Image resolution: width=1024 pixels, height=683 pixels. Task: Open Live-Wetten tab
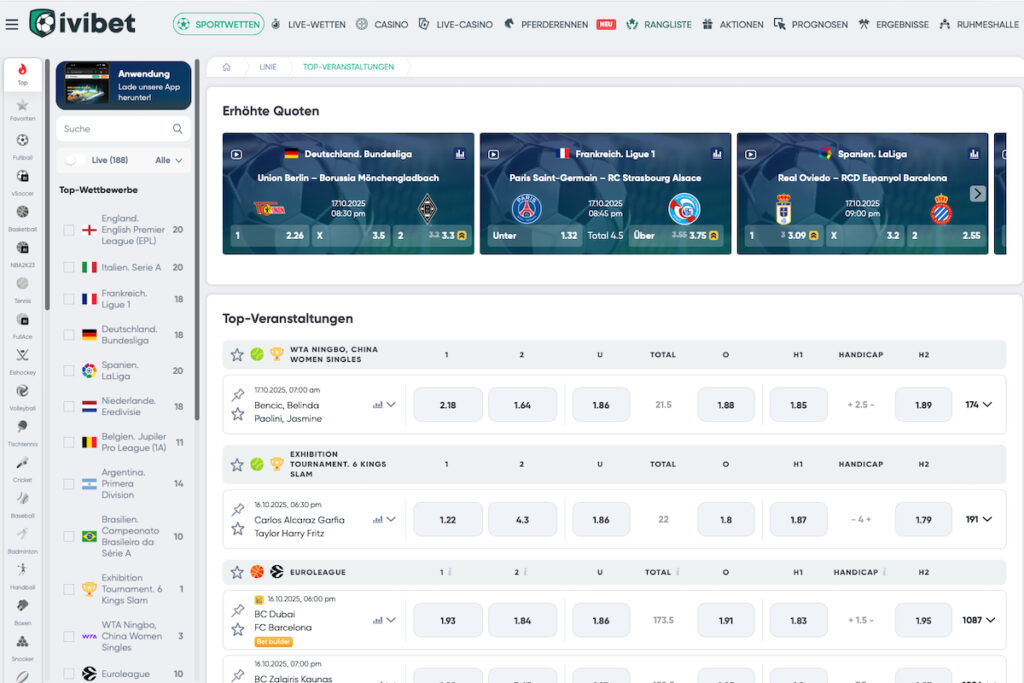coord(308,24)
